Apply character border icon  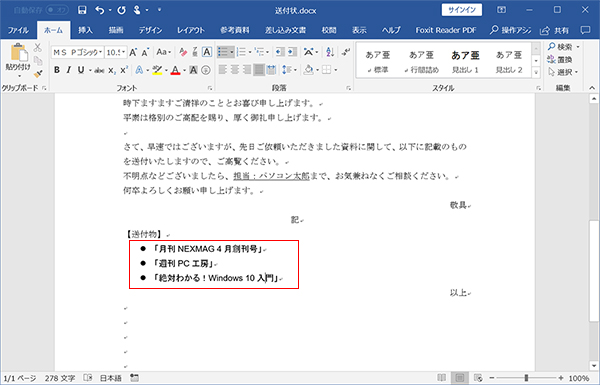click(207, 52)
